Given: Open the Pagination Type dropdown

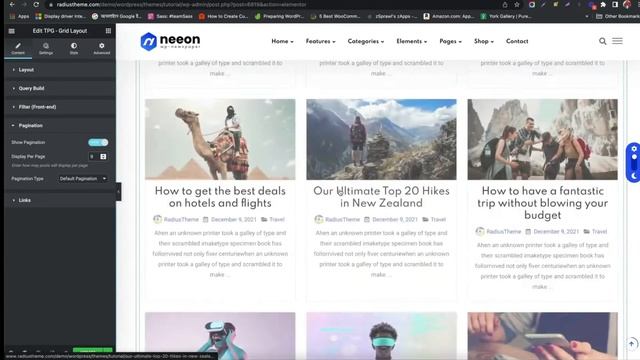Looking at the screenshot, I should (83, 179).
